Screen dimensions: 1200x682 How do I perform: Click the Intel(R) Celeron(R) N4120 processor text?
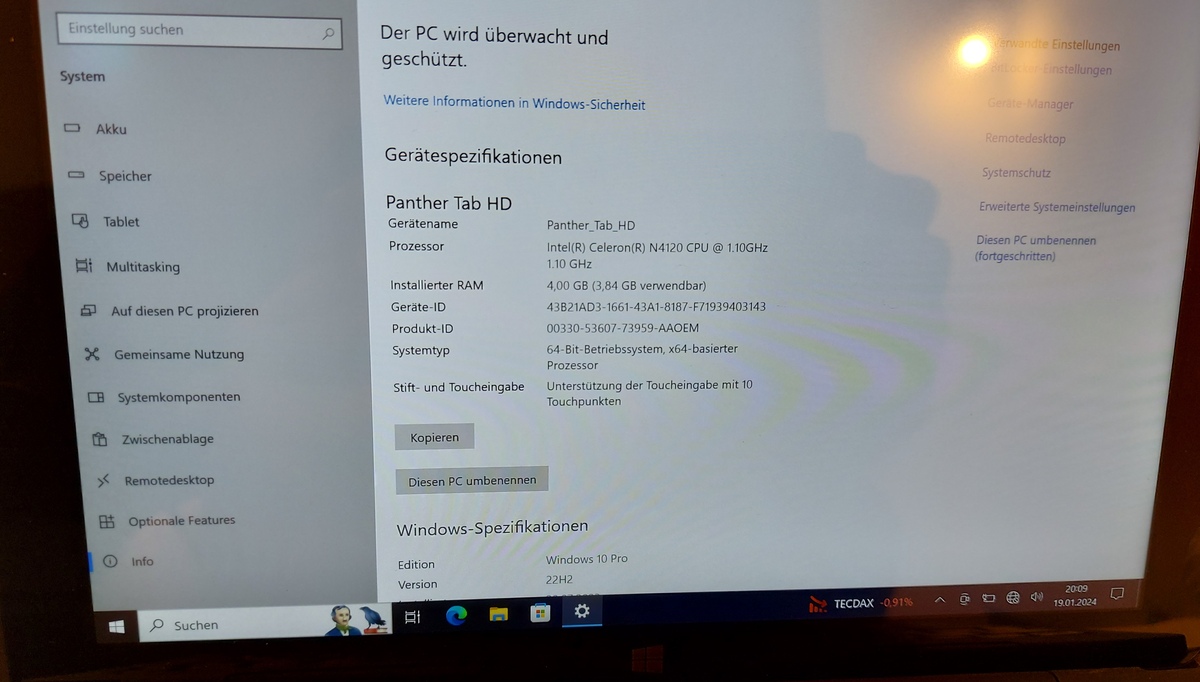tap(657, 255)
